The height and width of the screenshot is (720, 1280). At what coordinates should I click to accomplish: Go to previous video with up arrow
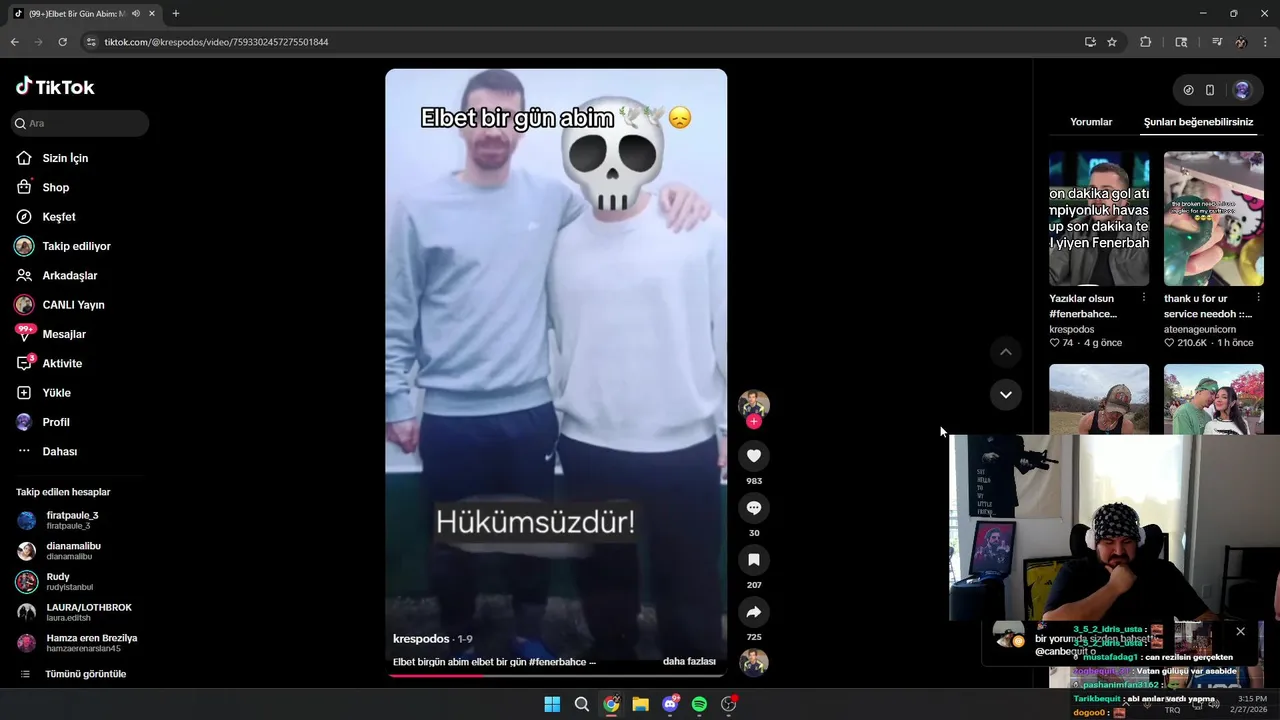1006,352
